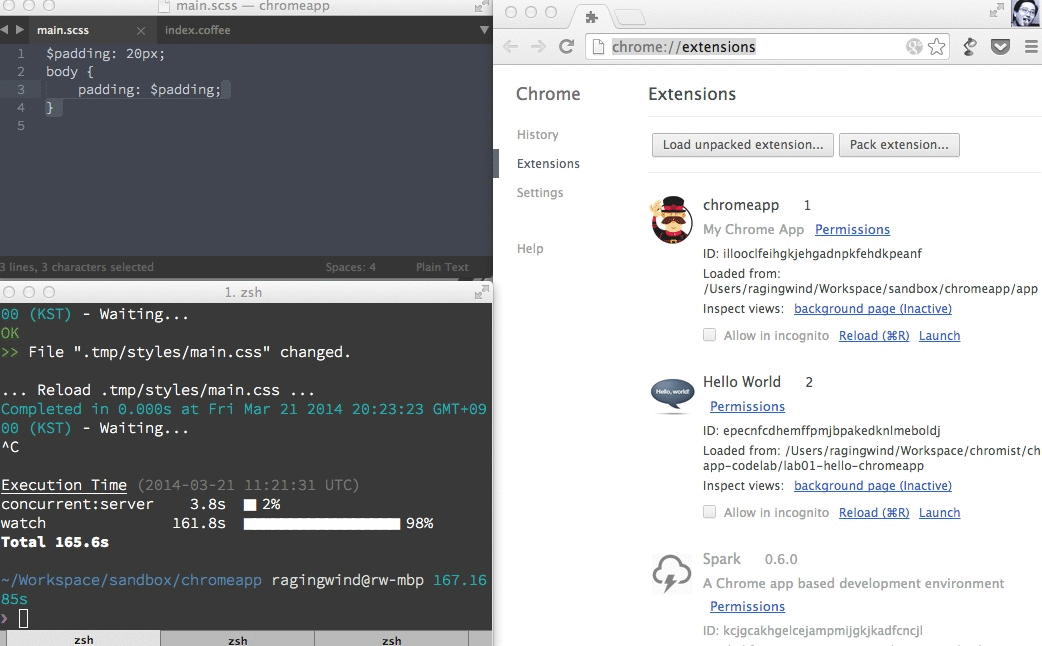
Task: Go back in Chrome browser
Action: pyautogui.click(x=510, y=47)
